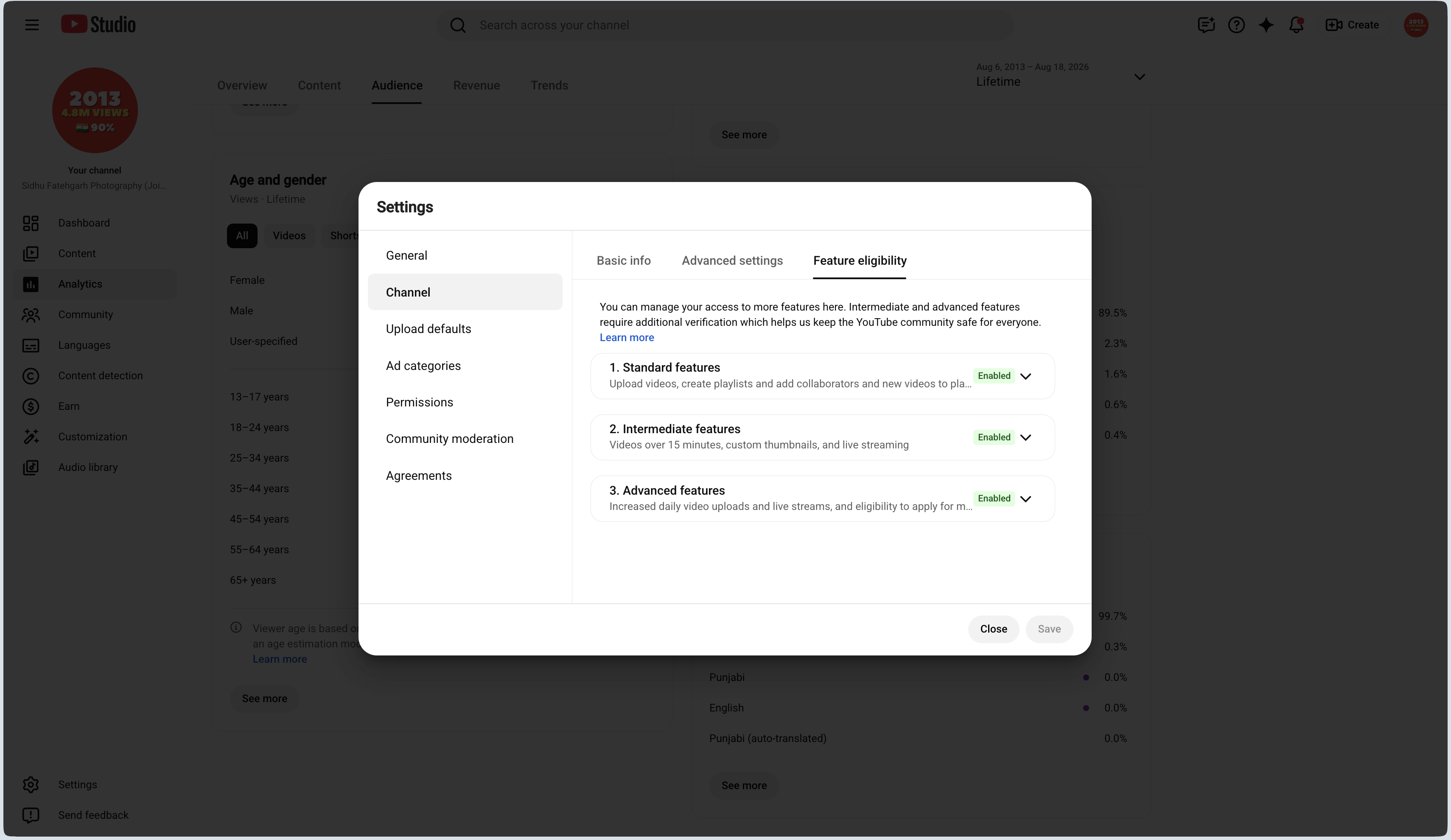Open Community moderation settings

click(465, 439)
